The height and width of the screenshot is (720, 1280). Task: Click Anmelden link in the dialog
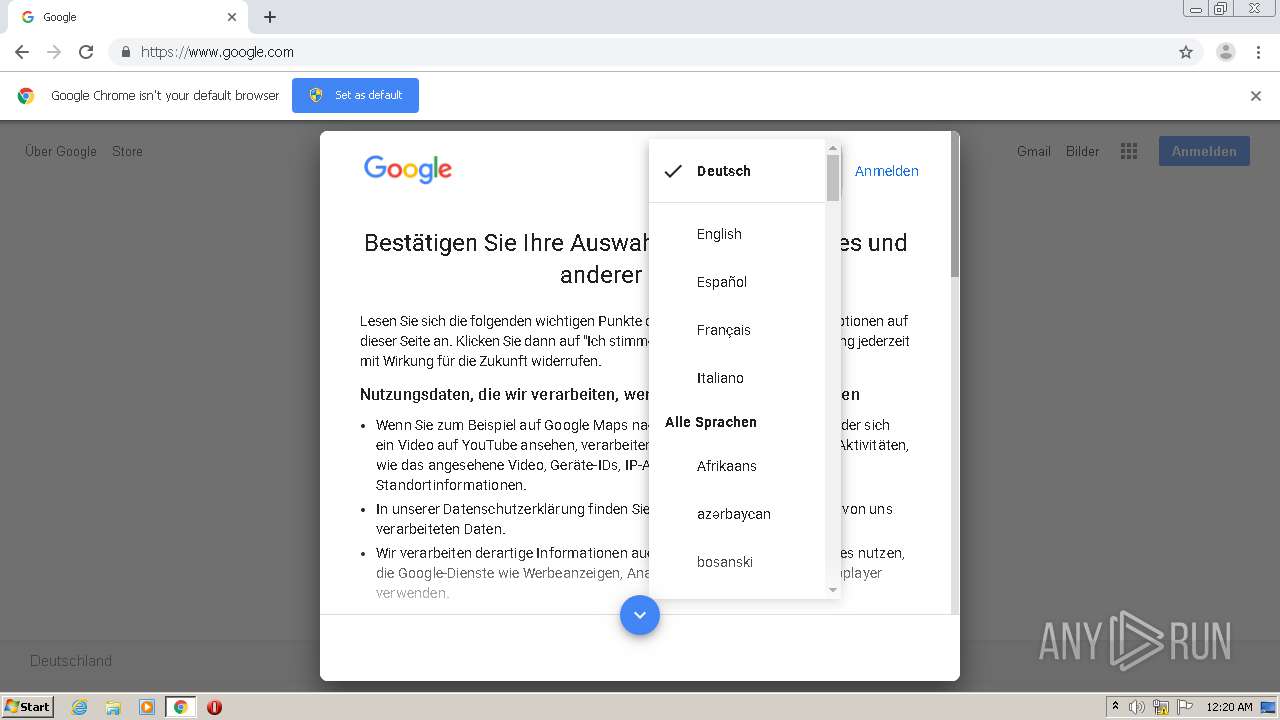point(886,171)
